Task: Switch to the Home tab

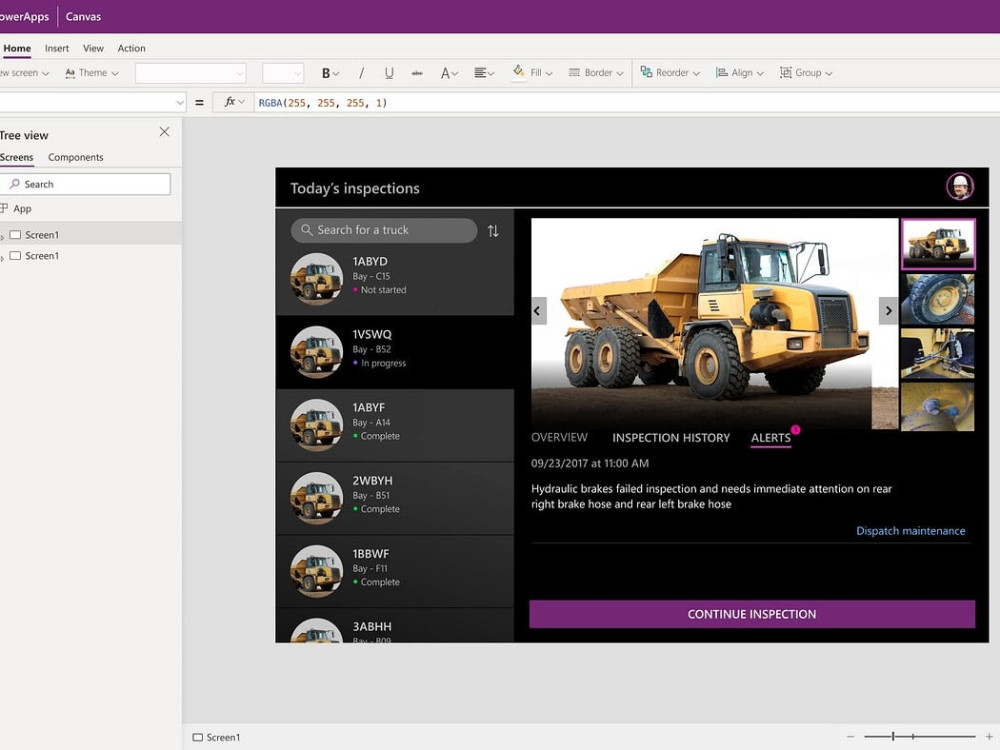Action: pyautogui.click(x=17, y=48)
